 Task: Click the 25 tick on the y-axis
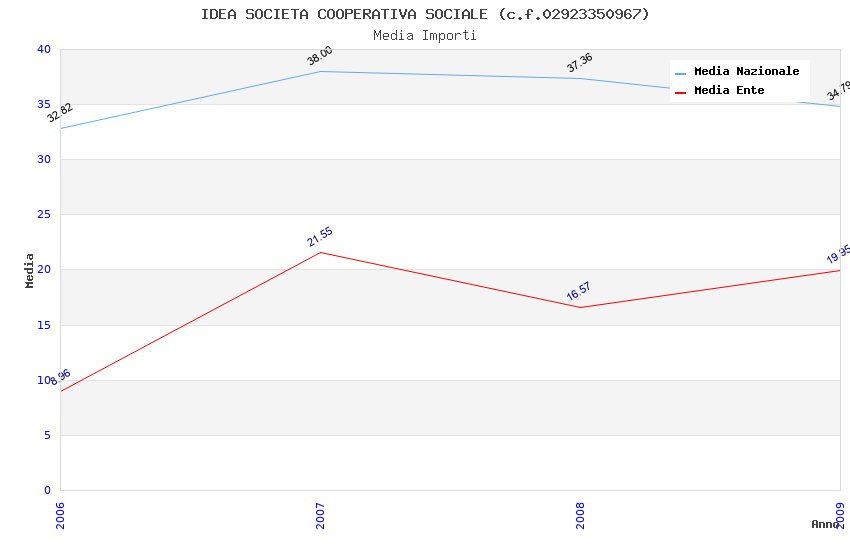pyautogui.click(x=43, y=215)
